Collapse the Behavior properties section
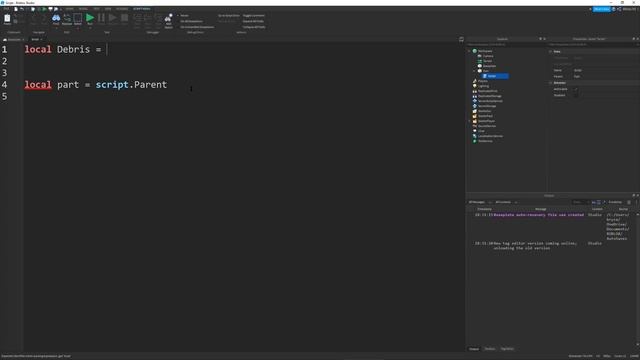This screenshot has width=640, height=360. coord(550,83)
